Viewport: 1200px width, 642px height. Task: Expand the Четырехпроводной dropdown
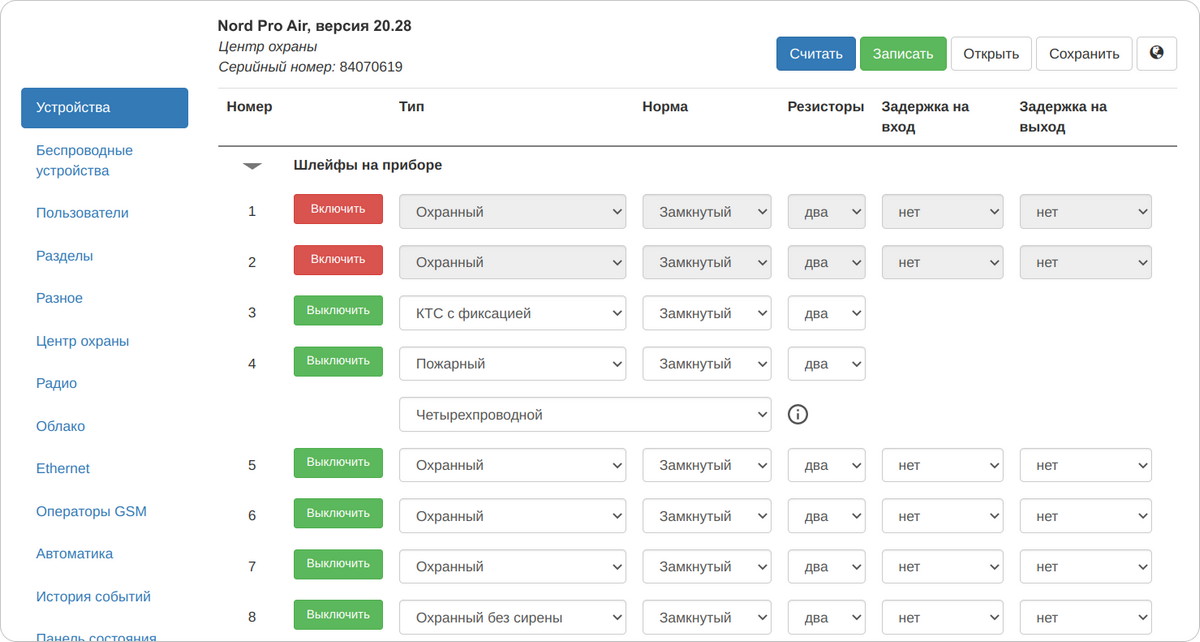pyautogui.click(x=584, y=414)
